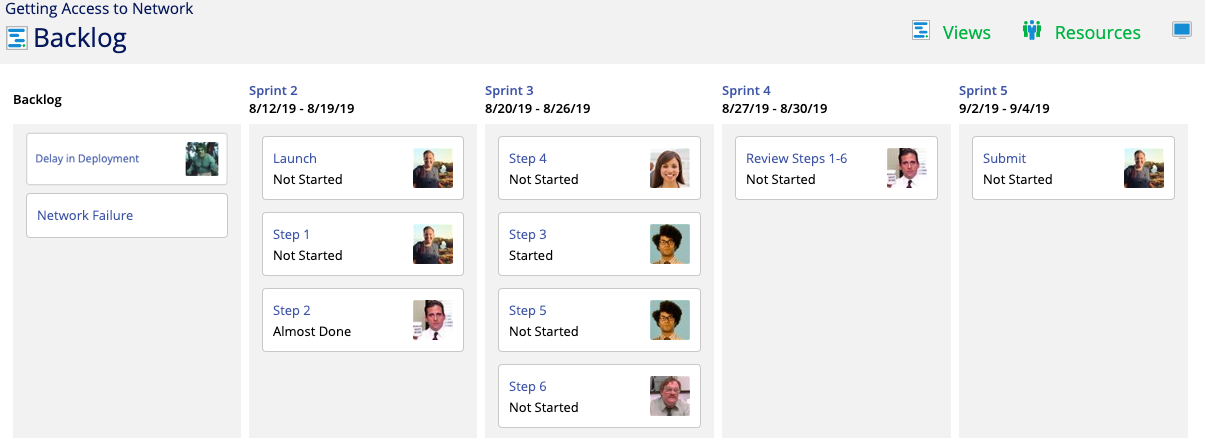Click the Not Started status on Review Steps 1-6

(x=781, y=179)
